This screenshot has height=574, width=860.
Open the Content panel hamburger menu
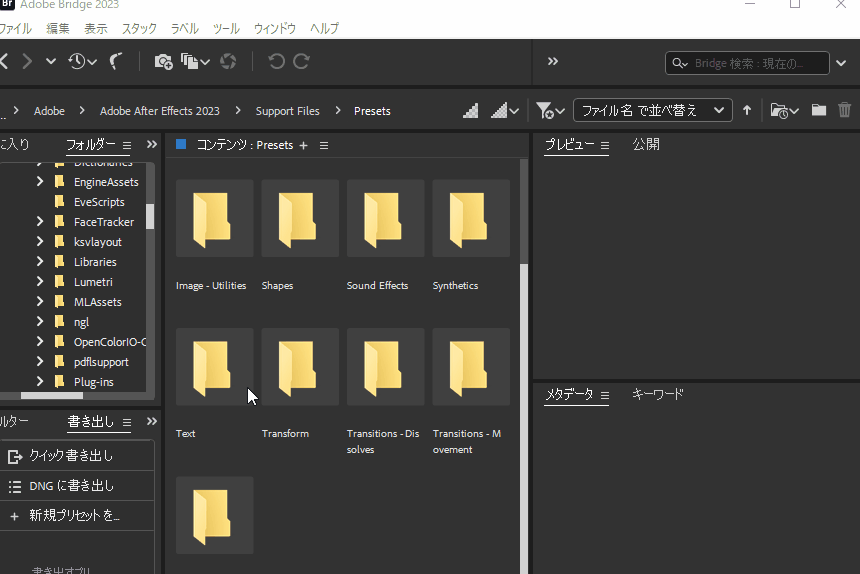pyautogui.click(x=324, y=145)
